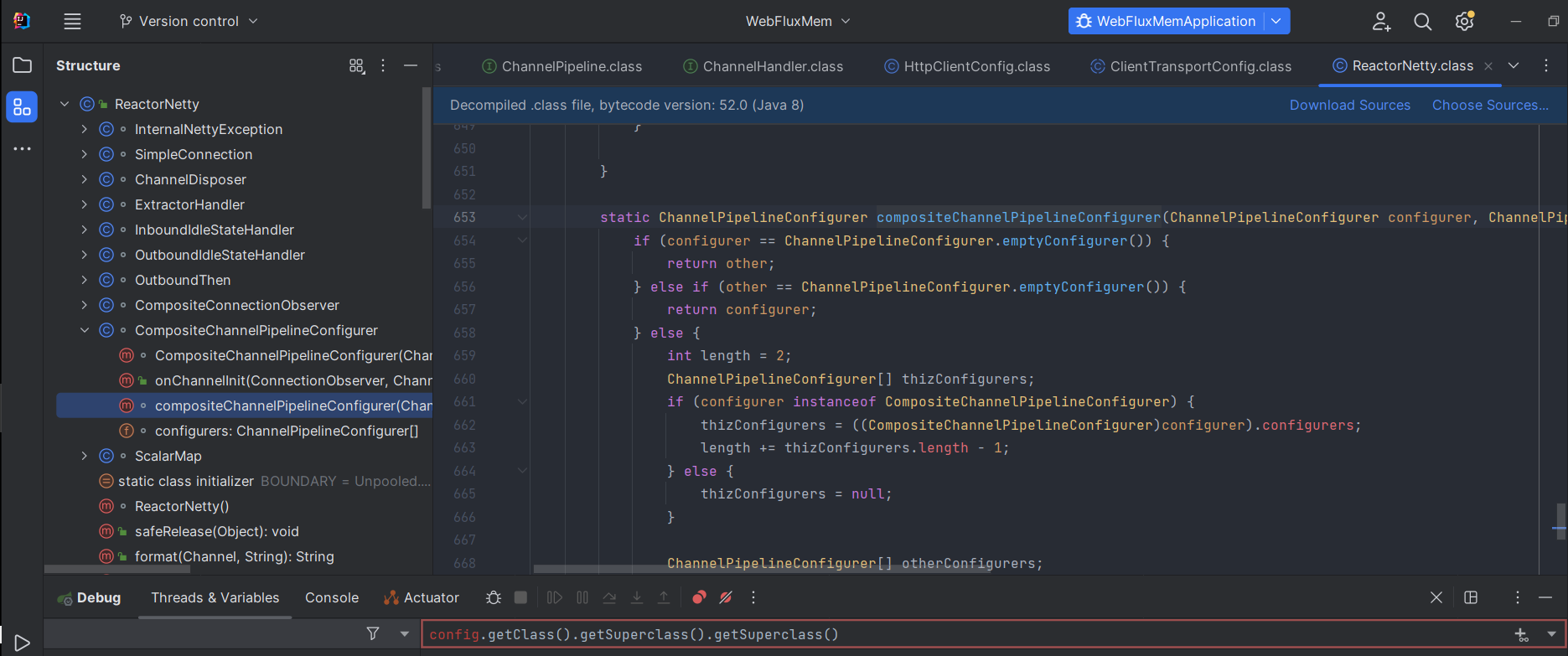Click the Structure panel view options icon
Viewport: 1568px width, 656px height.
[357, 65]
